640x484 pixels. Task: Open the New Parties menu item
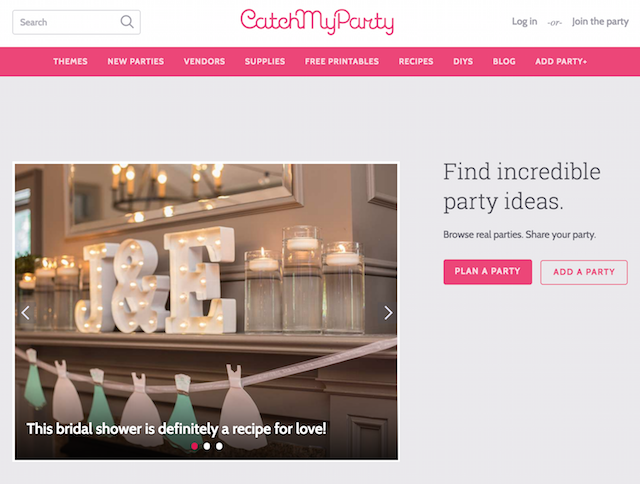pos(136,61)
